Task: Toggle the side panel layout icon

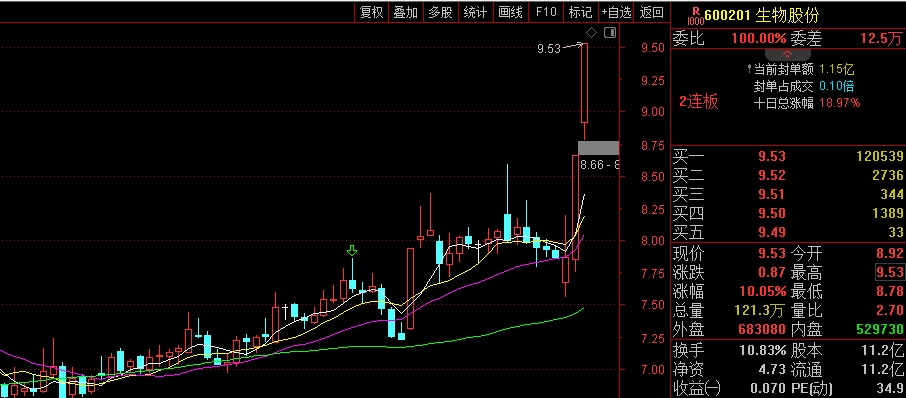Action: 610,32
